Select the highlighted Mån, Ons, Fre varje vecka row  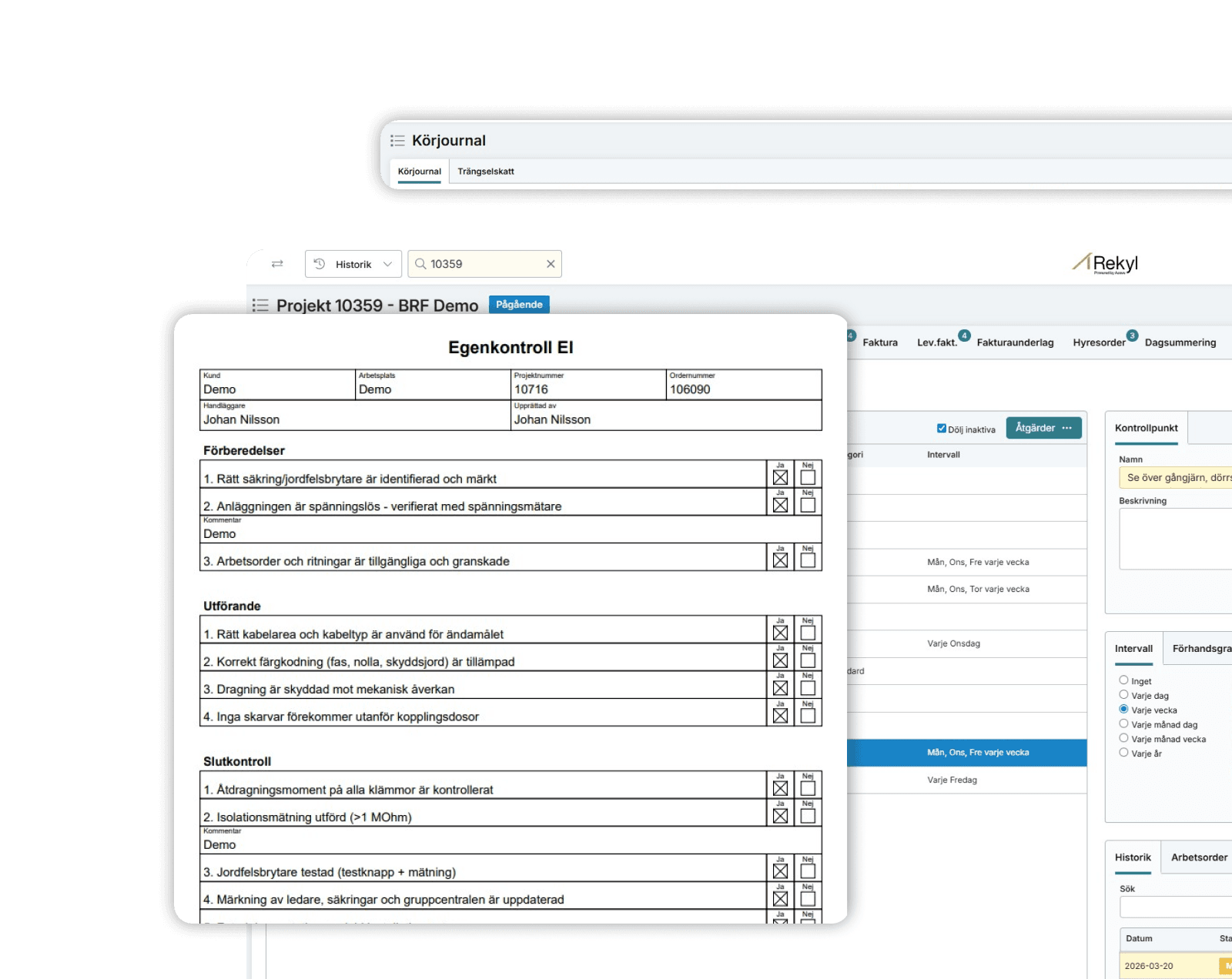pos(967,753)
